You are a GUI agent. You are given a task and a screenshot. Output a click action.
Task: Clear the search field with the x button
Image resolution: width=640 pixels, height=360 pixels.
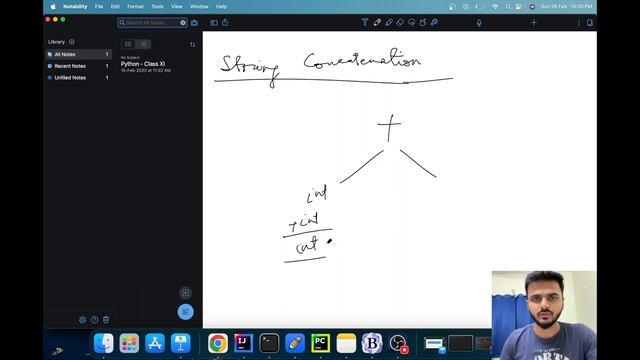183,23
